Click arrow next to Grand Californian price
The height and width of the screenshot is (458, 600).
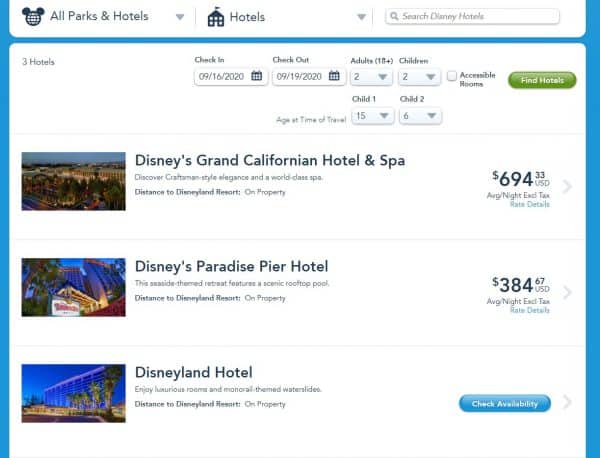(567, 186)
